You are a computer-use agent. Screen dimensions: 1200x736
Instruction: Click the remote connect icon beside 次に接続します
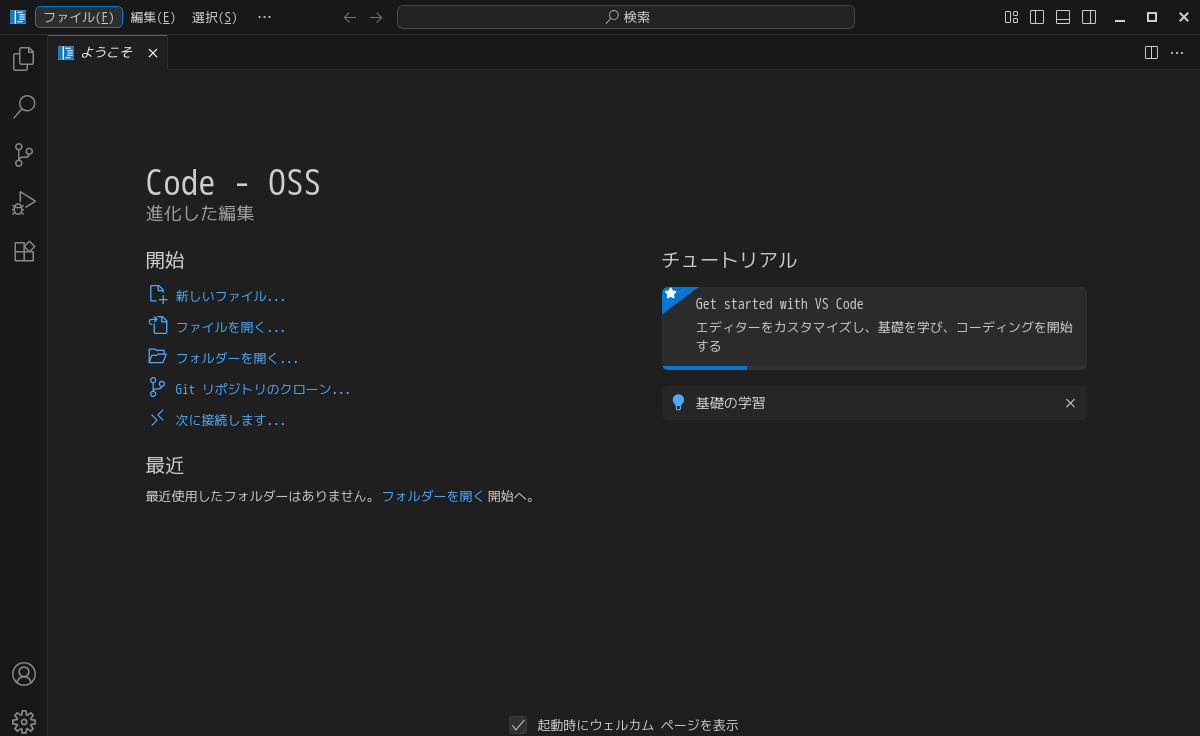pos(158,418)
